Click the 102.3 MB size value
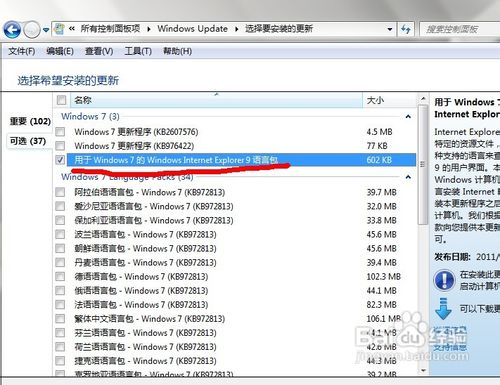The image size is (500, 385). pyautogui.click(x=383, y=277)
